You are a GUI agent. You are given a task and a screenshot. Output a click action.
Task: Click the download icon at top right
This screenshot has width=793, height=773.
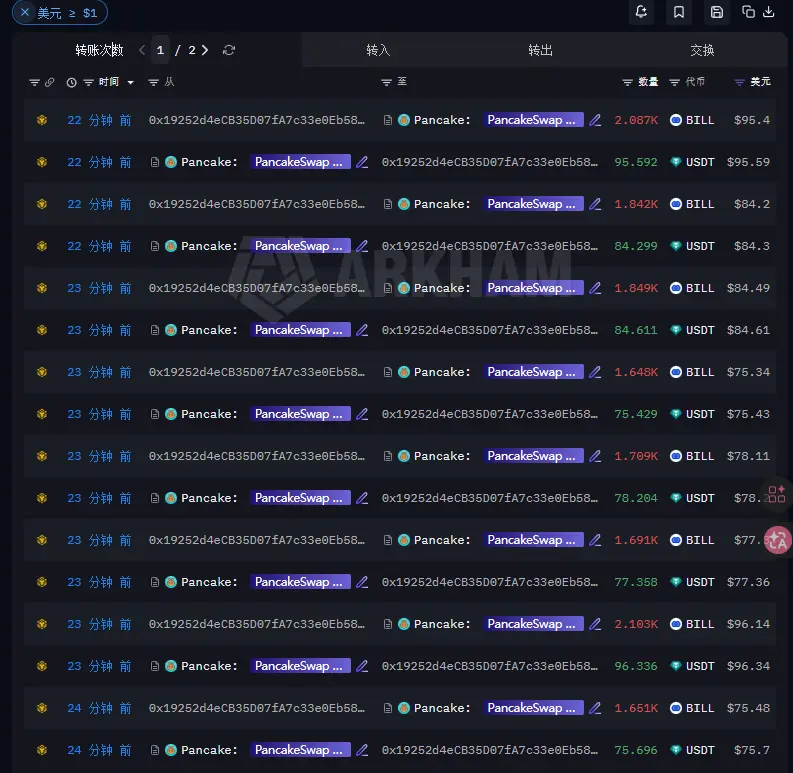768,12
